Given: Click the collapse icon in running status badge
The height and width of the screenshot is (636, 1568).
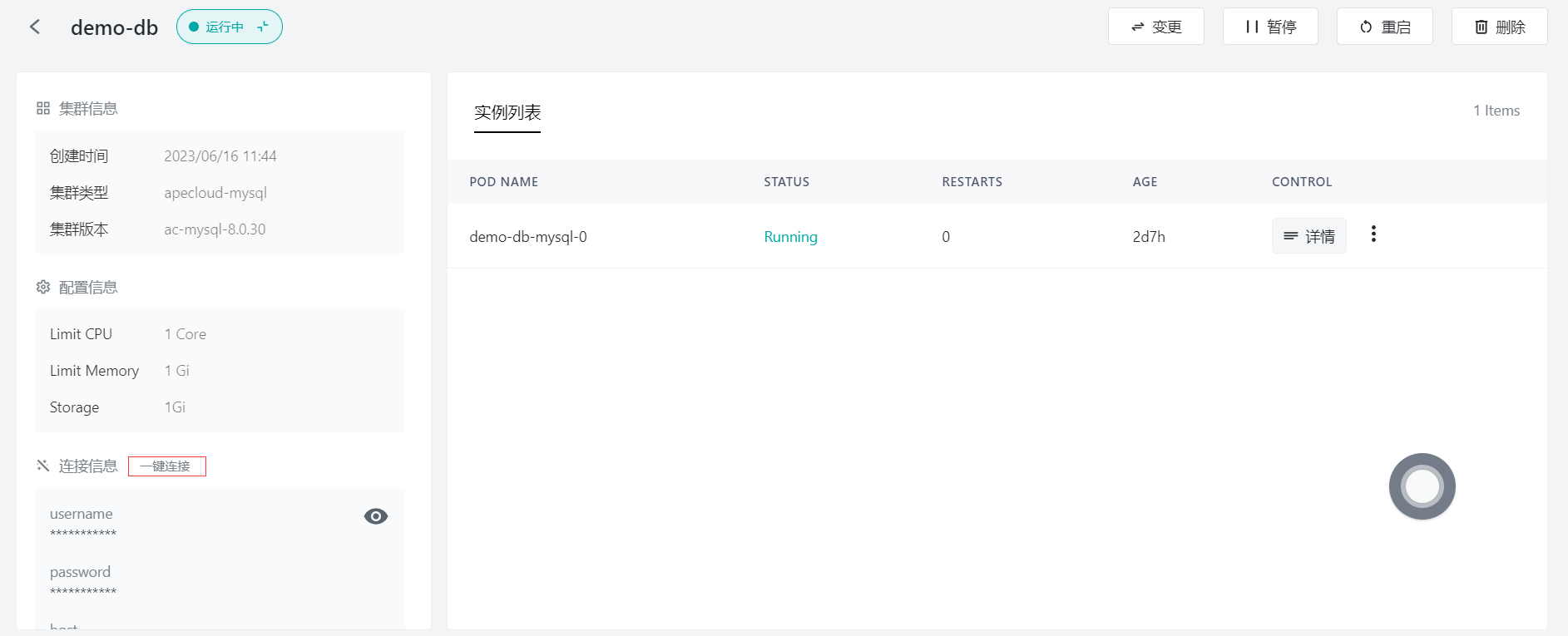Looking at the screenshot, I should coord(263,27).
